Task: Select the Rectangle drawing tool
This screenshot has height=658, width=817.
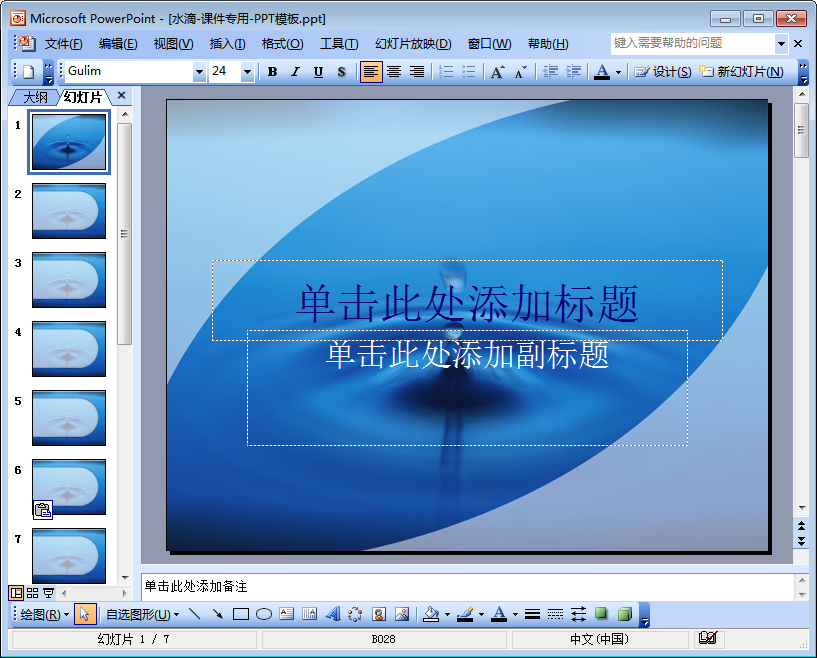Action: pyautogui.click(x=241, y=614)
